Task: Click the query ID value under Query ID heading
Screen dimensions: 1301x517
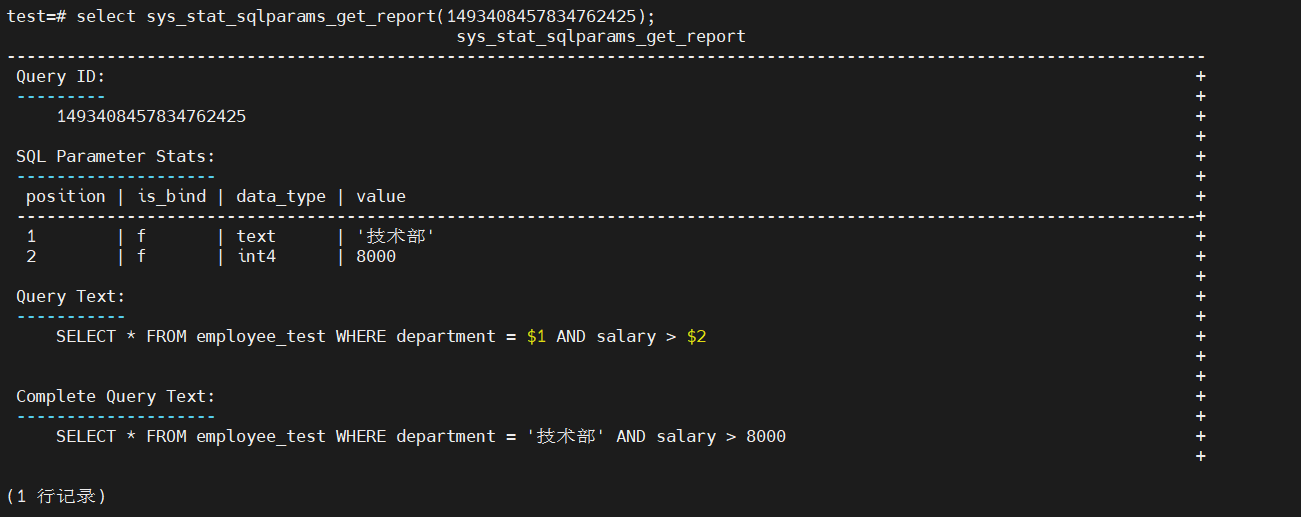Action: tap(151, 116)
